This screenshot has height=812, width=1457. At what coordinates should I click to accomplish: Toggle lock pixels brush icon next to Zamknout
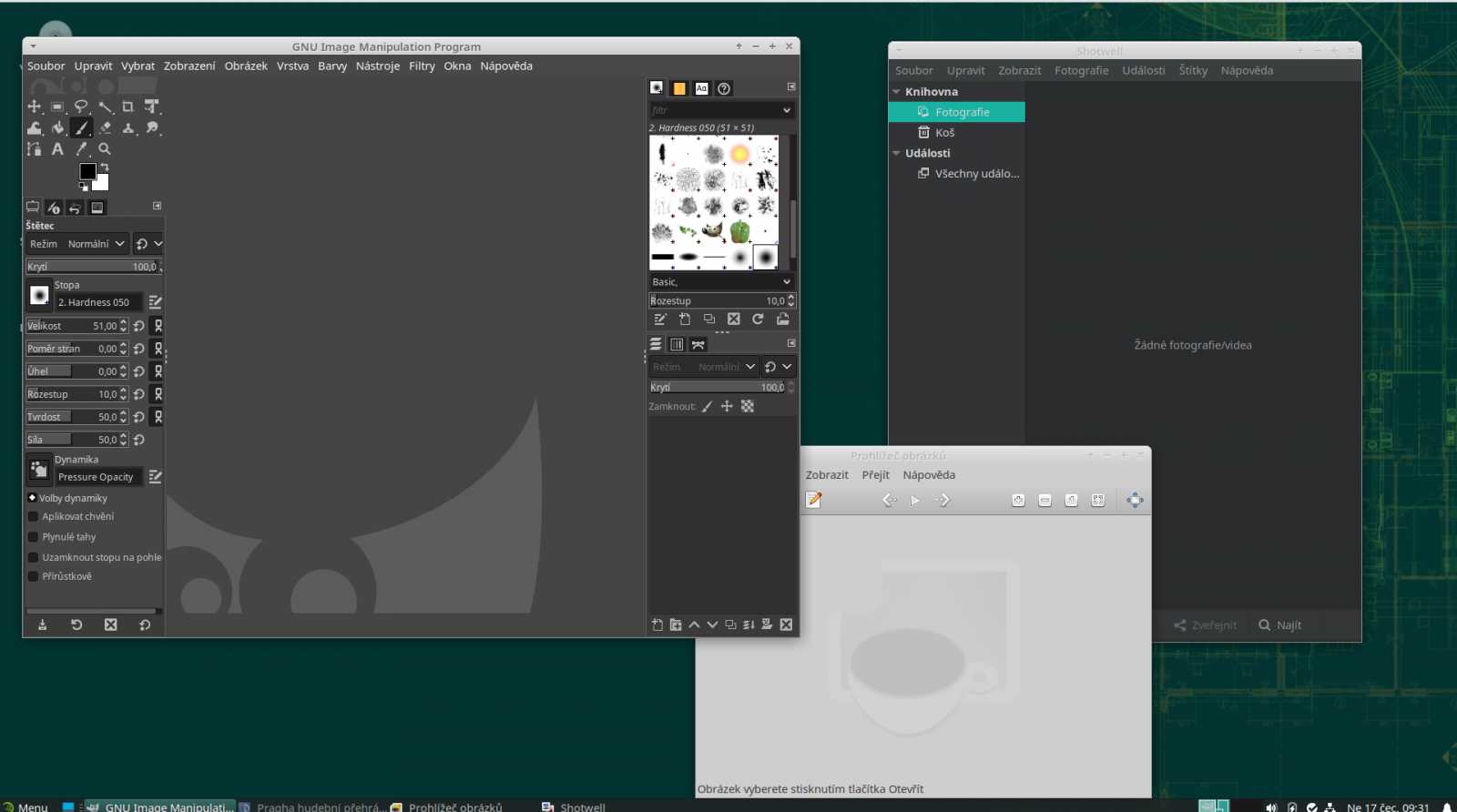click(x=708, y=407)
